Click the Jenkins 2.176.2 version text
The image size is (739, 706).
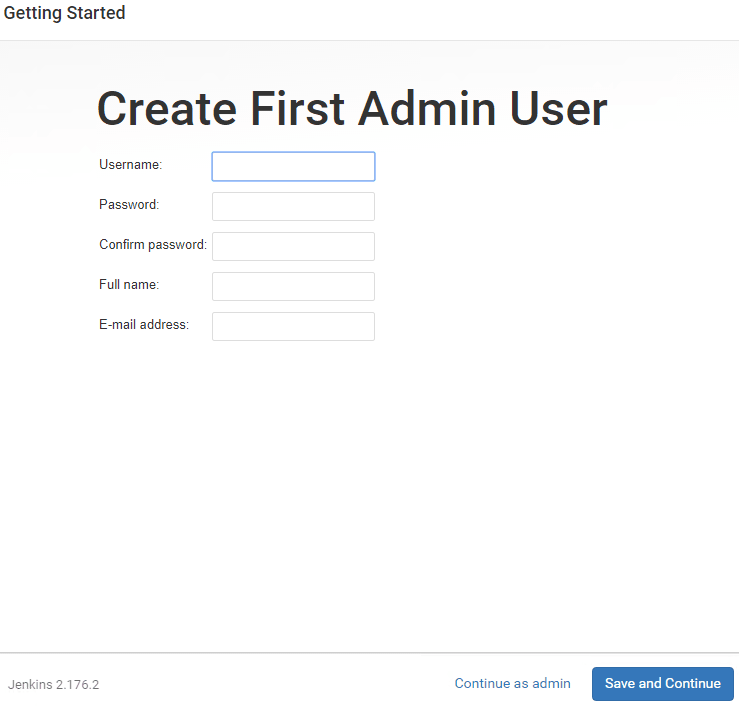(x=53, y=685)
